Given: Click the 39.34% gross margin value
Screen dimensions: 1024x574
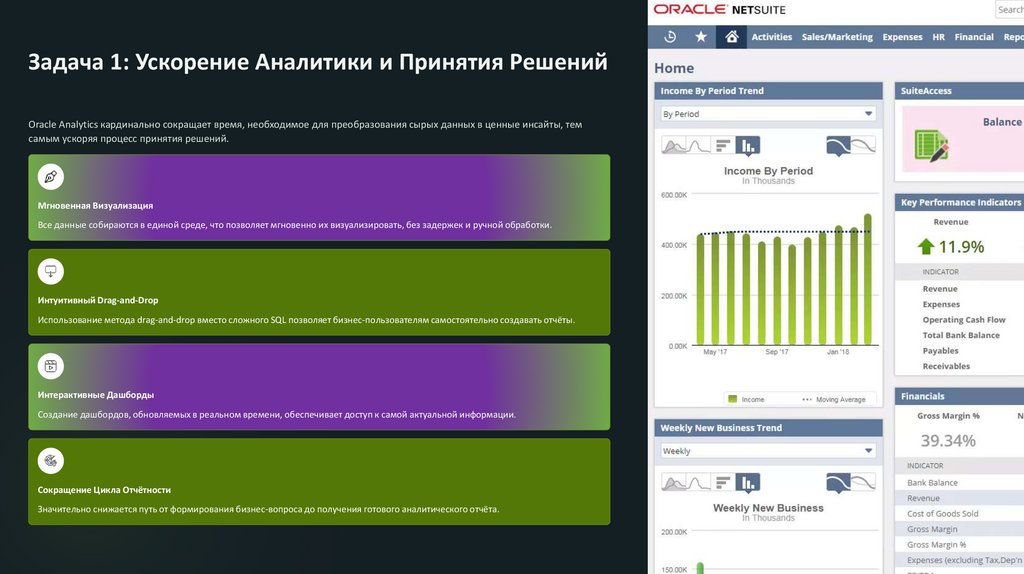Looking at the screenshot, I should [x=948, y=441].
